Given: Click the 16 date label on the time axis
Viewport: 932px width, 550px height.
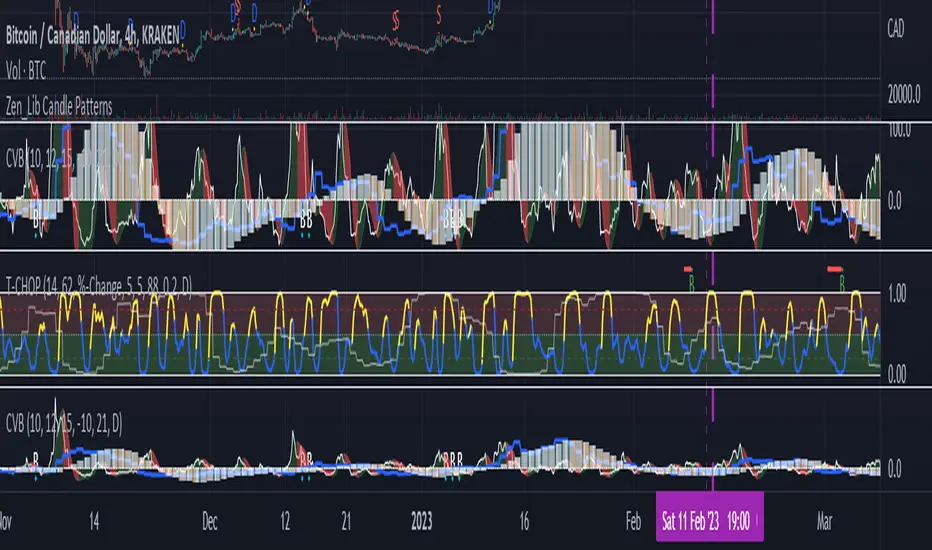Looking at the screenshot, I should point(523,521).
